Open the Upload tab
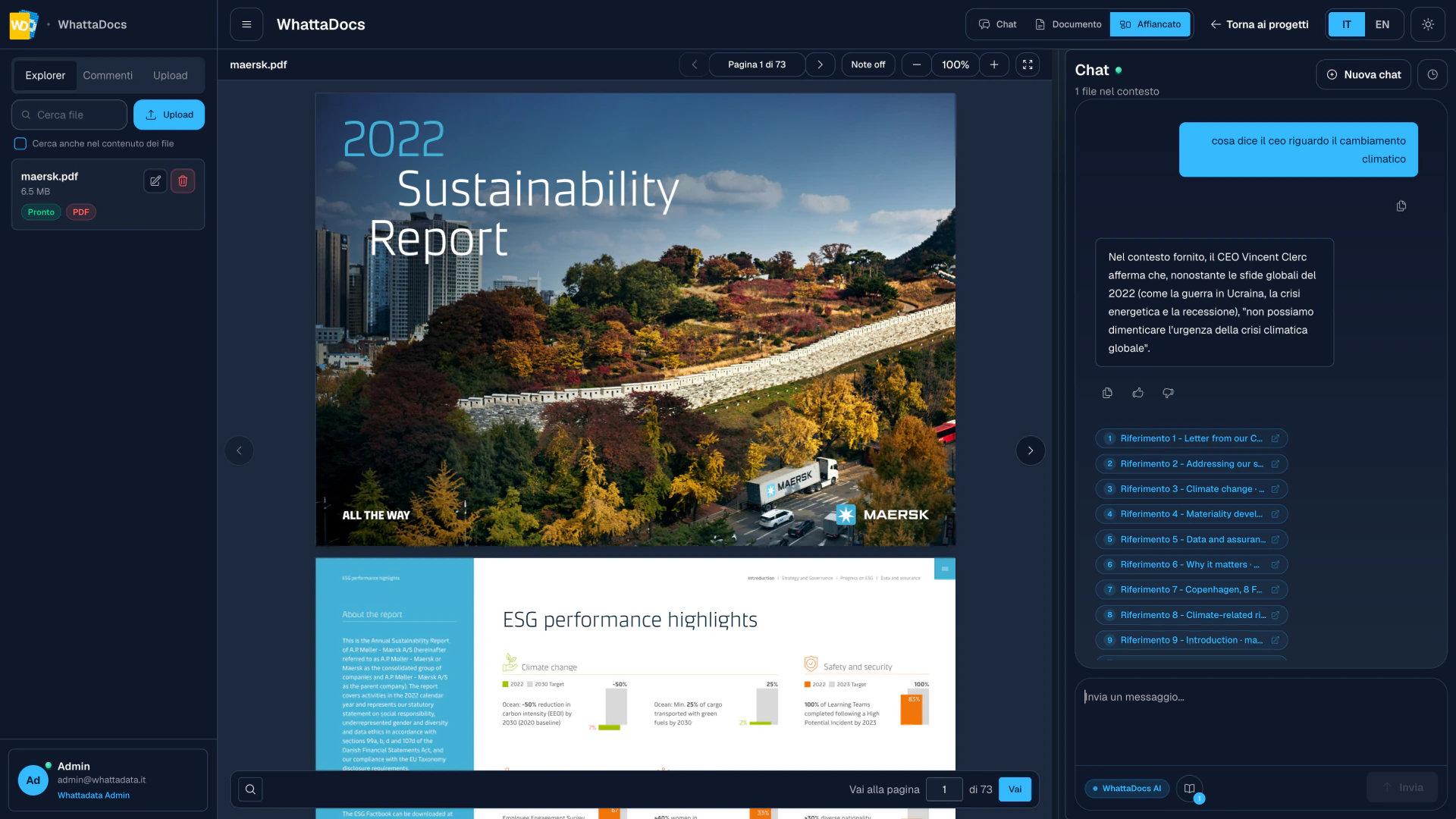Image resolution: width=1456 pixels, height=819 pixels. [171, 75]
